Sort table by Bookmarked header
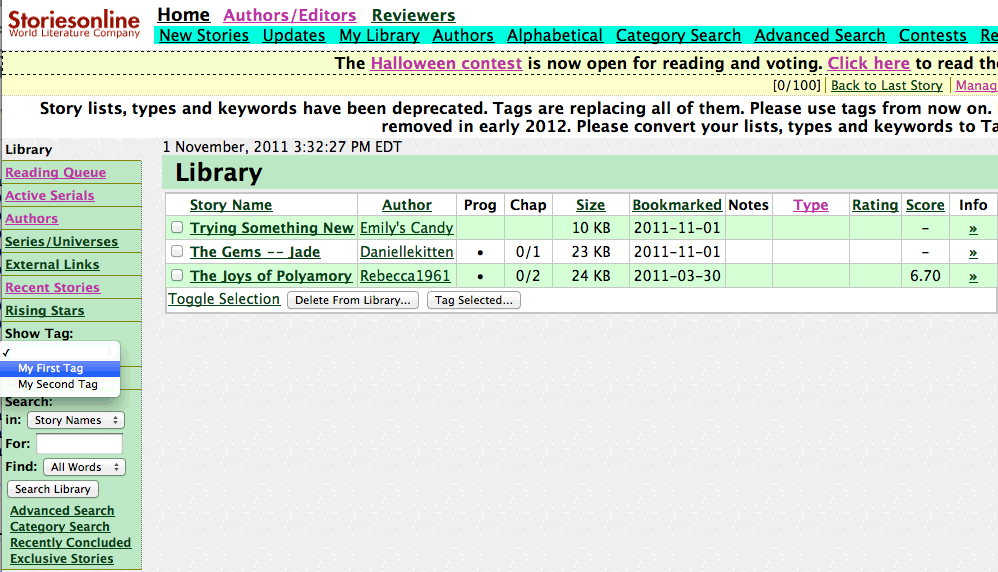The width and height of the screenshot is (998, 572). coord(677,205)
